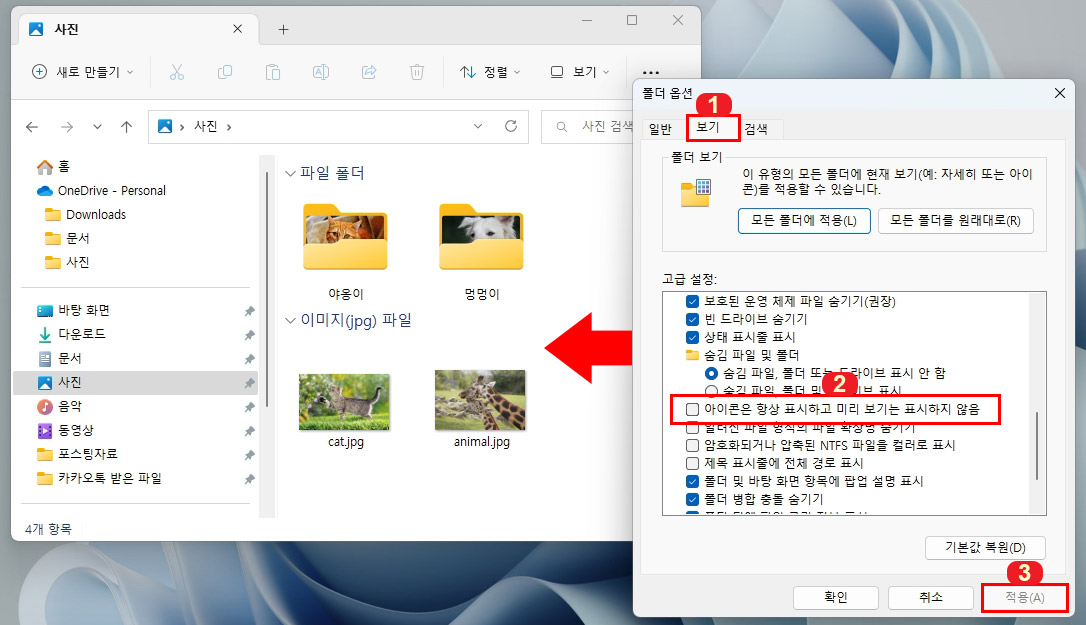Enable '아이콘은 항상 표시하고 미리 보기는 표시하지 않음' checkbox
The height and width of the screenshot is (625, 1086).
tap(691, 409)
